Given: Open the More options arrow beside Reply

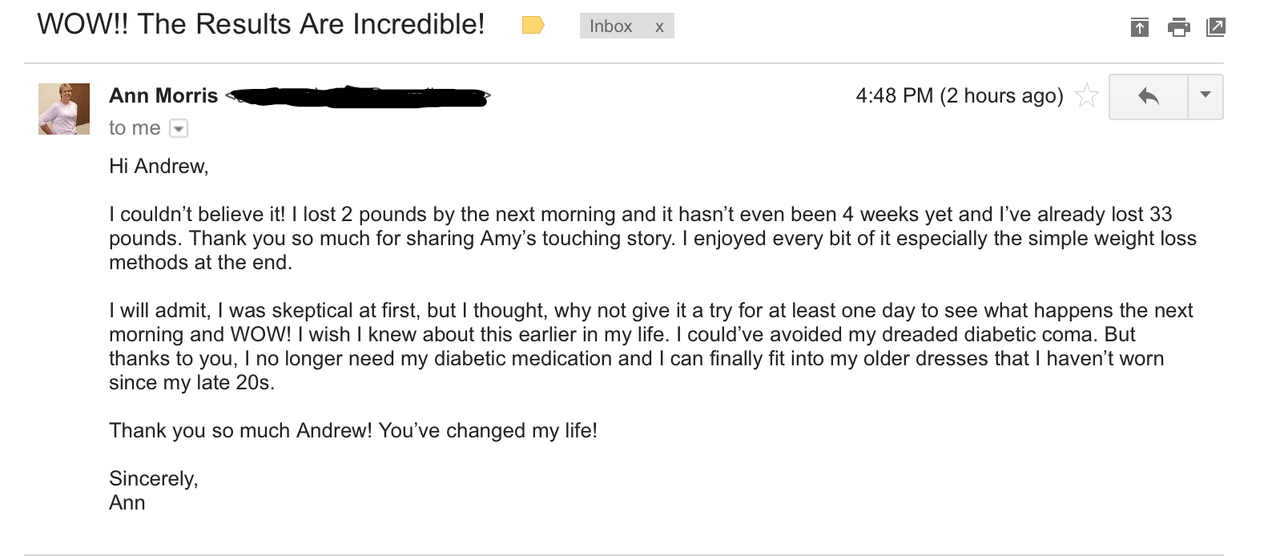Looking at the screenshot, I should tap(1205, 96).
